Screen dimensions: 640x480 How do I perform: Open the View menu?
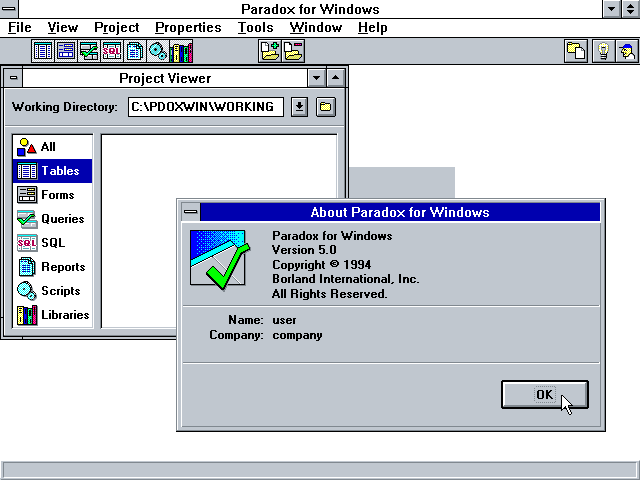[x=62, y=27]
